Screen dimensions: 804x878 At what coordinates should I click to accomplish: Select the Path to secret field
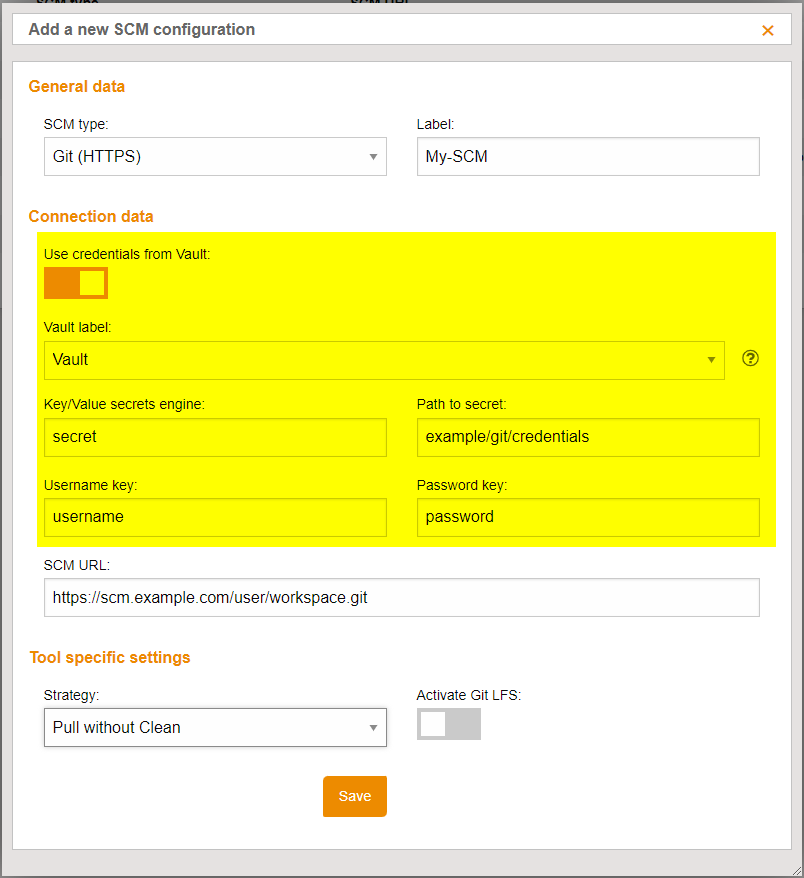(x=588, y=437)
